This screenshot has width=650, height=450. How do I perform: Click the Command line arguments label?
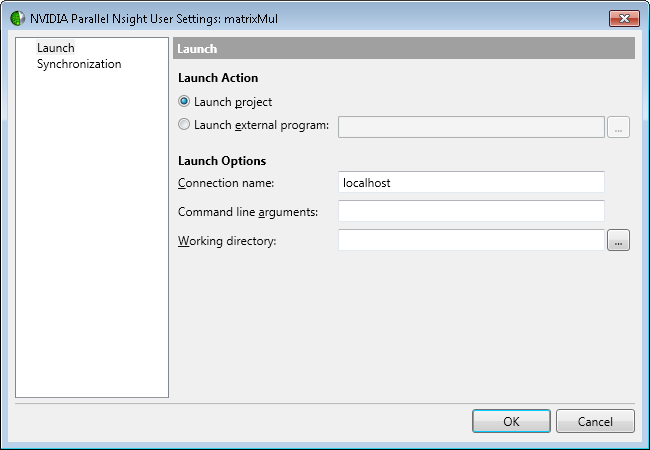pyautogui.click(x=248, y=211)
